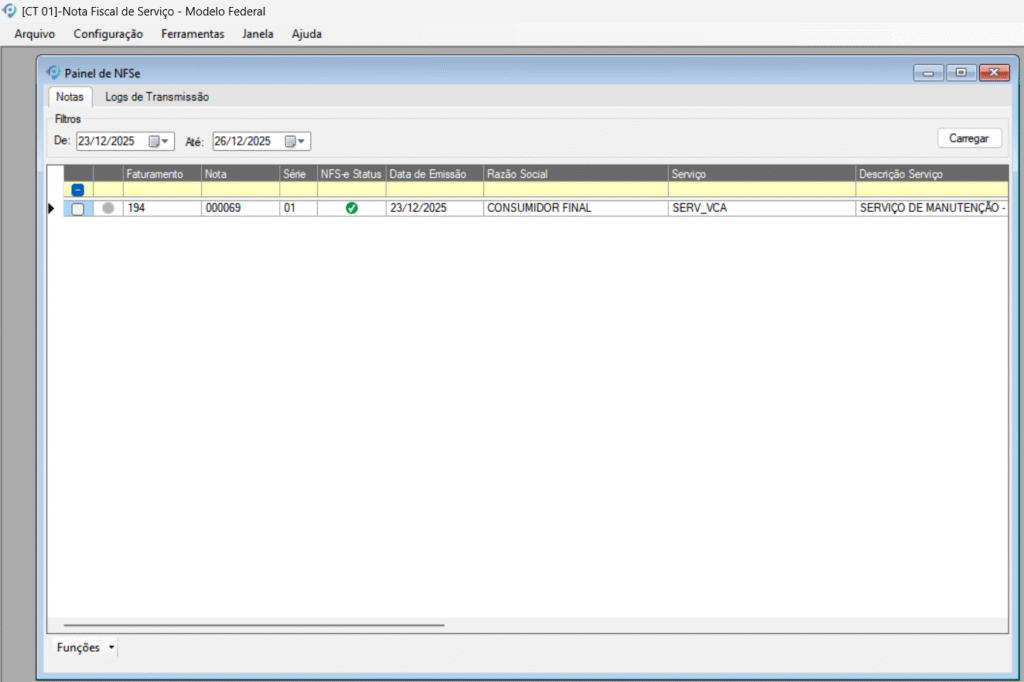Click the Carregar button
This screenshot has height=682, width=1024.
tap(968, 138)
